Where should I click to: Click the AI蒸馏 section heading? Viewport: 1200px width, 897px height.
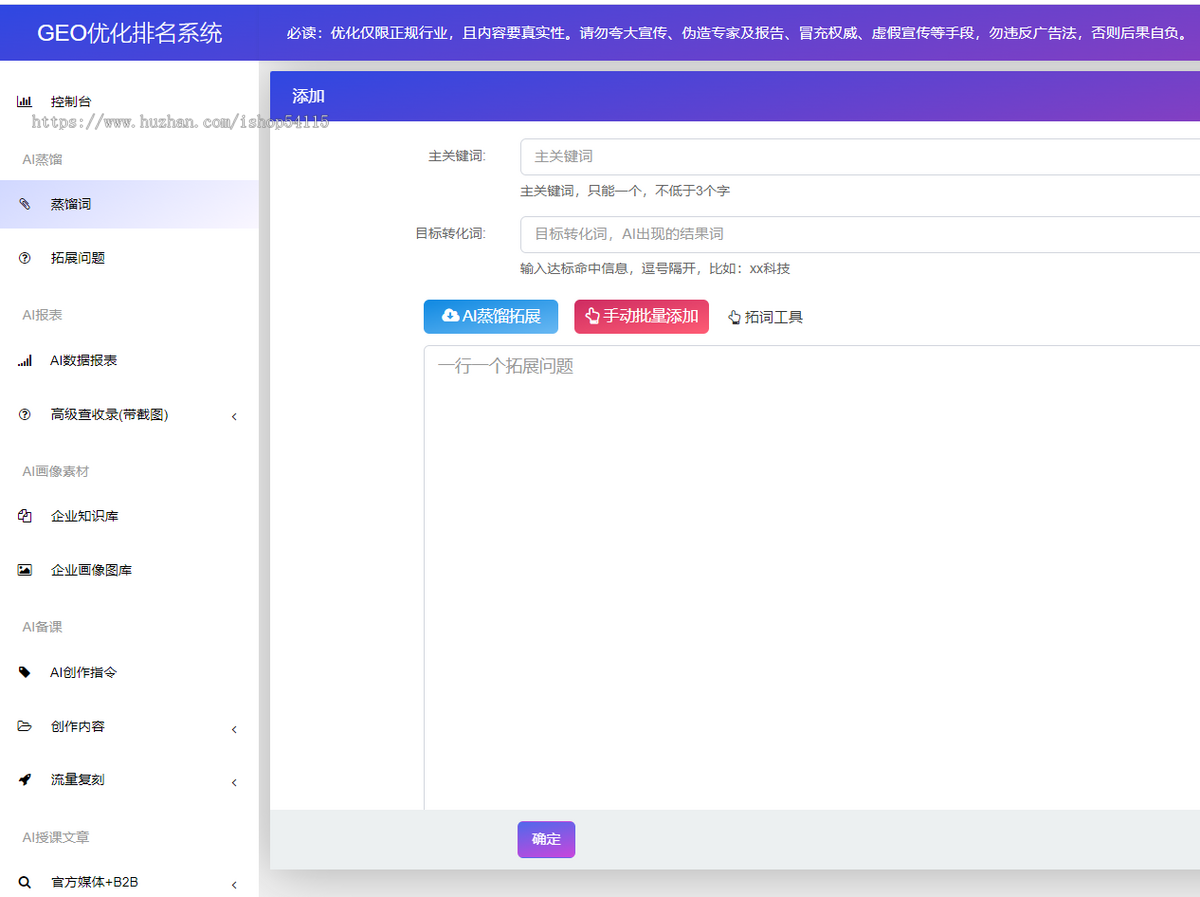tap(42, 159)
